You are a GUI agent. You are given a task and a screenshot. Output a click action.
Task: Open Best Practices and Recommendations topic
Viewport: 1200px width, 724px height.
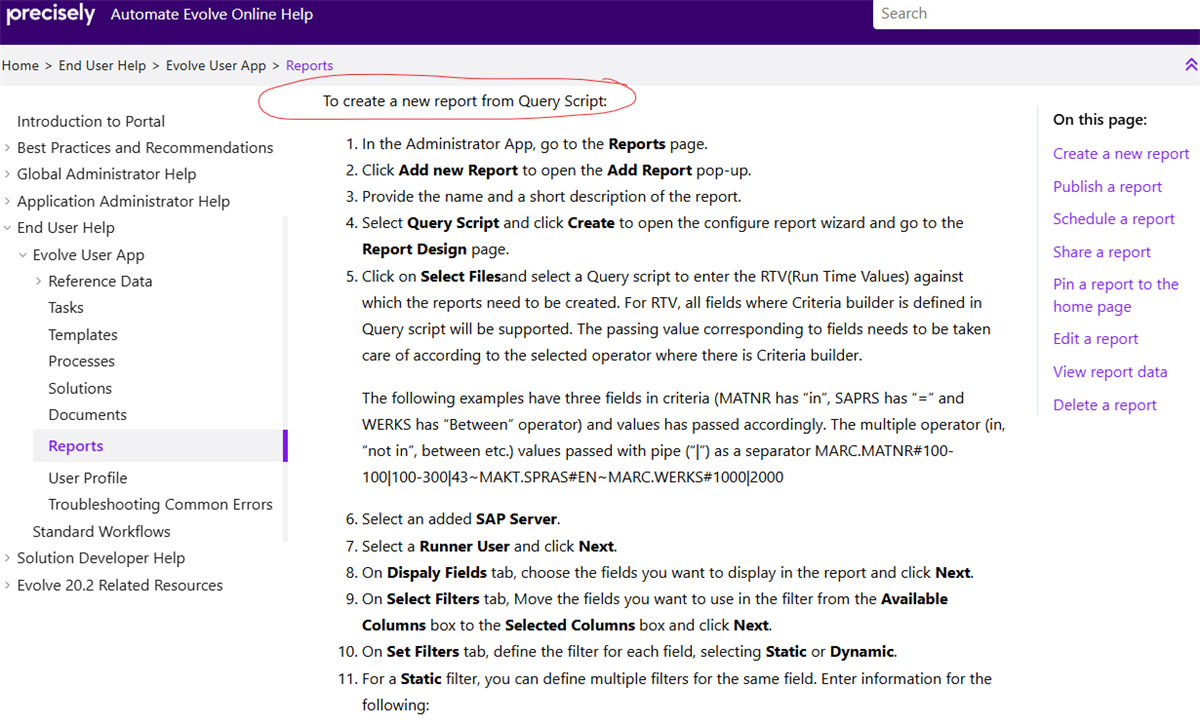tap(145, 147)
